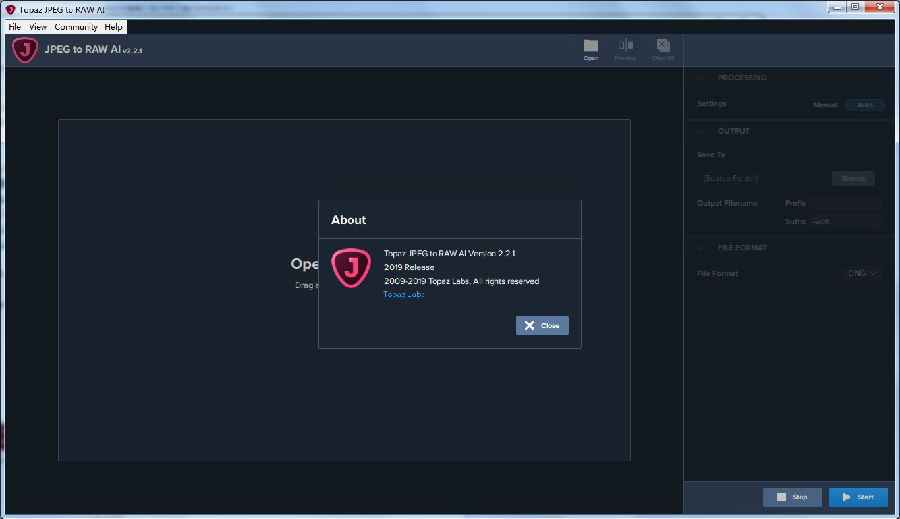
Task: Click the Open folder icon in toolbar
Action: click(590, 46)
